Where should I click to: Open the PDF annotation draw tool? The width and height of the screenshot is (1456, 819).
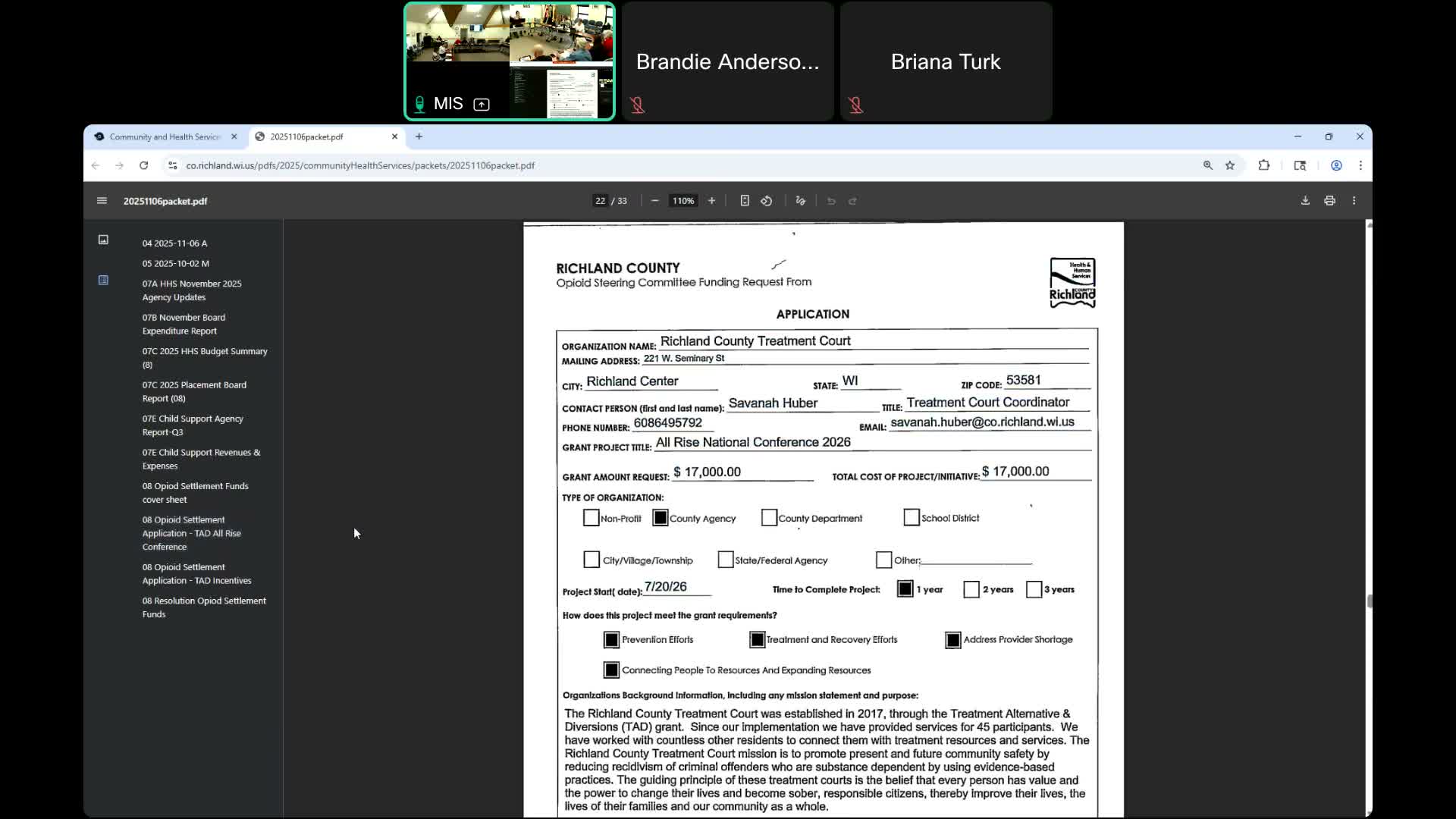(800, 201)
